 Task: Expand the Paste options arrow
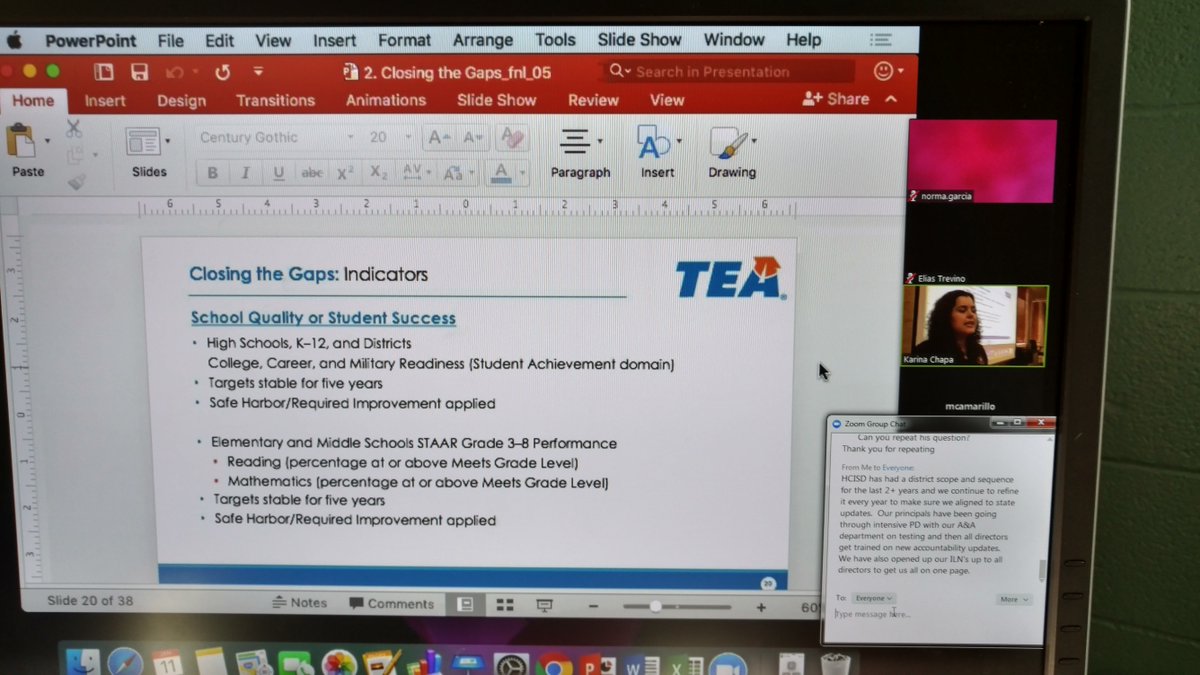click(47, 141)
